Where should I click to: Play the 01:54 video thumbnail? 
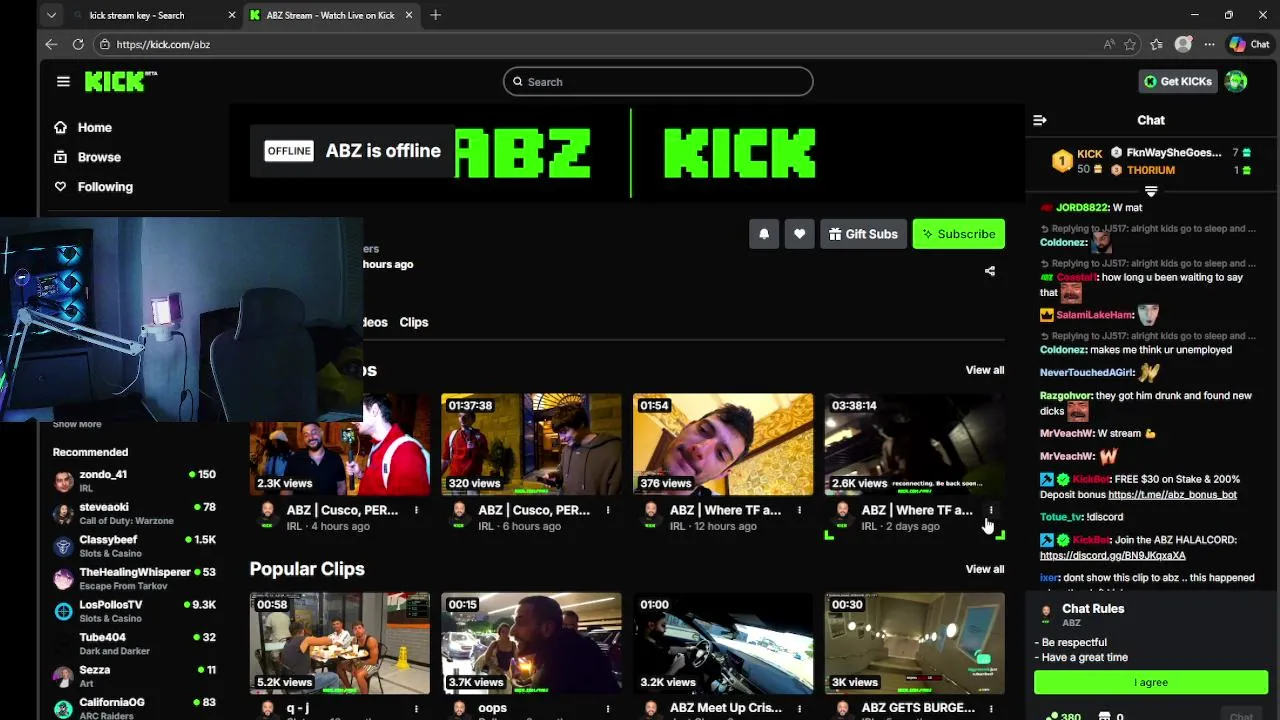point(723,444)
